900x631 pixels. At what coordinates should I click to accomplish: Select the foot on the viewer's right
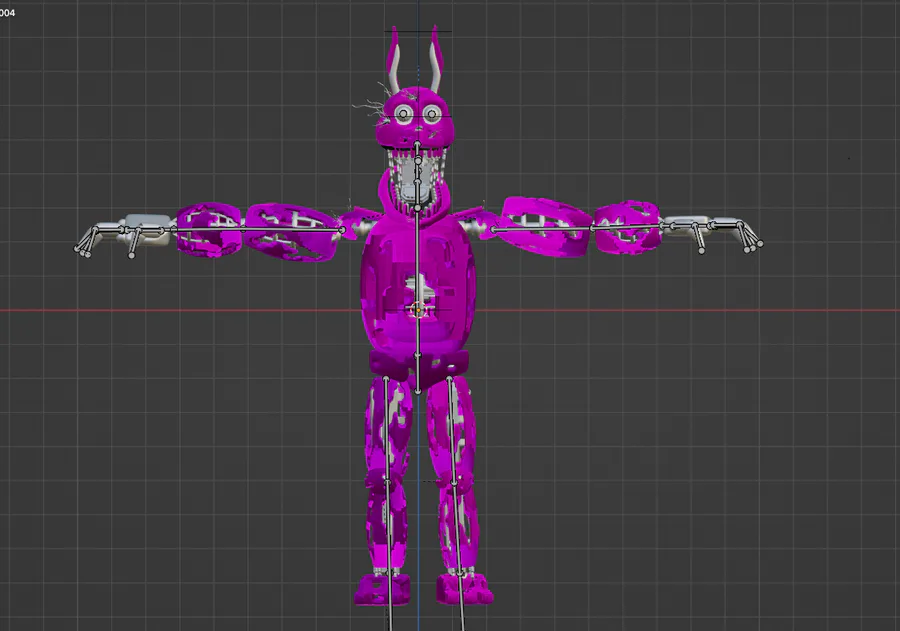(x=464, y=589)
